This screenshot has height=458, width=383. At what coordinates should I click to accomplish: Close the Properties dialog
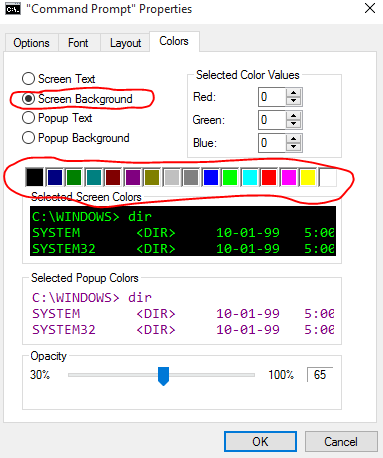pyautogui.click(x=370, y=9)
